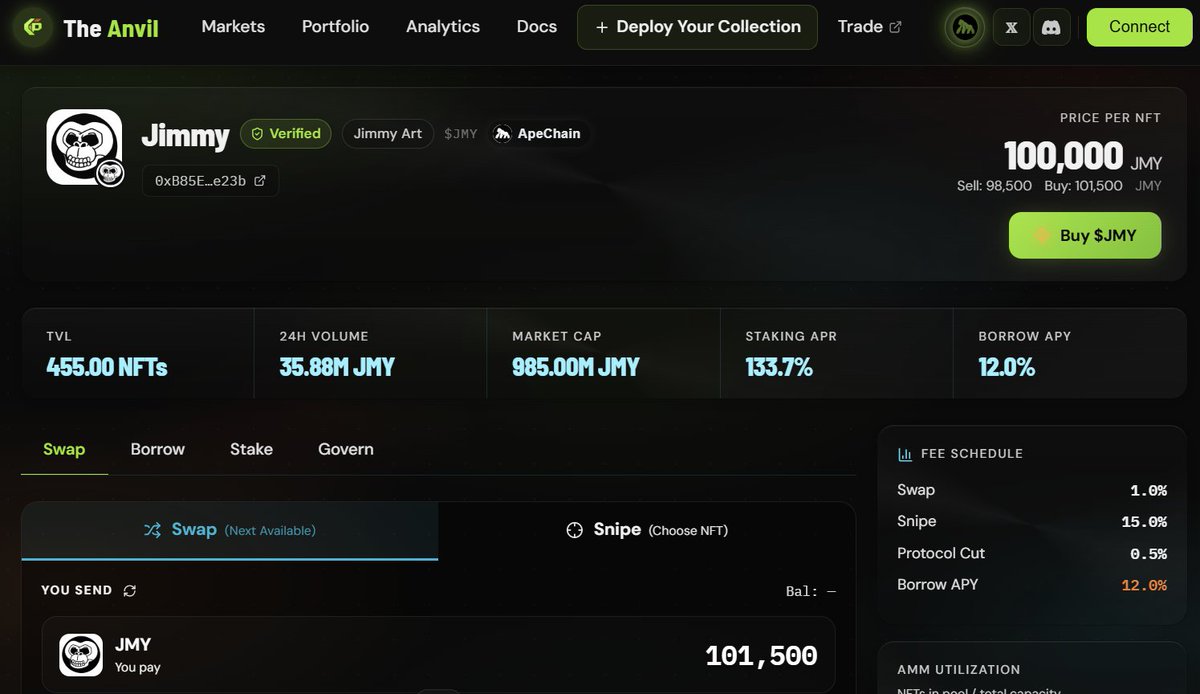Select the Swap tab under stats
This screenshot has height=694, width=1200.
pyautogui.click(x=64, y=449)
